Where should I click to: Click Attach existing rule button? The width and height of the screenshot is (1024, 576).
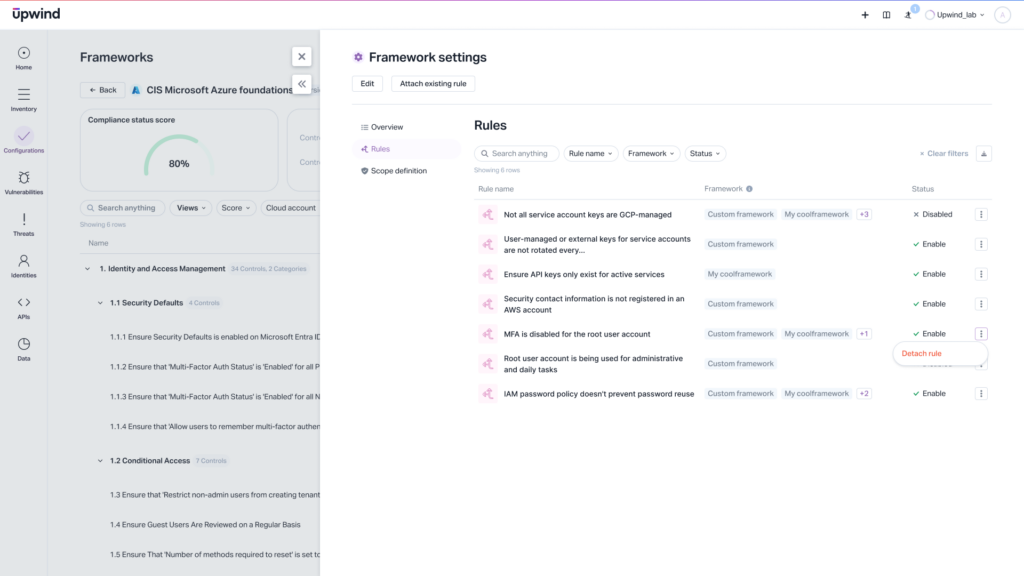tap(433, 84)
